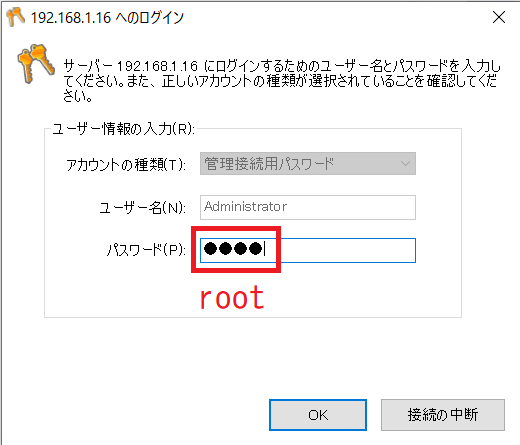Click the アカウントの種類(T) label
The height and width of the screenshot is (445, 520).
tap(126, 165)
